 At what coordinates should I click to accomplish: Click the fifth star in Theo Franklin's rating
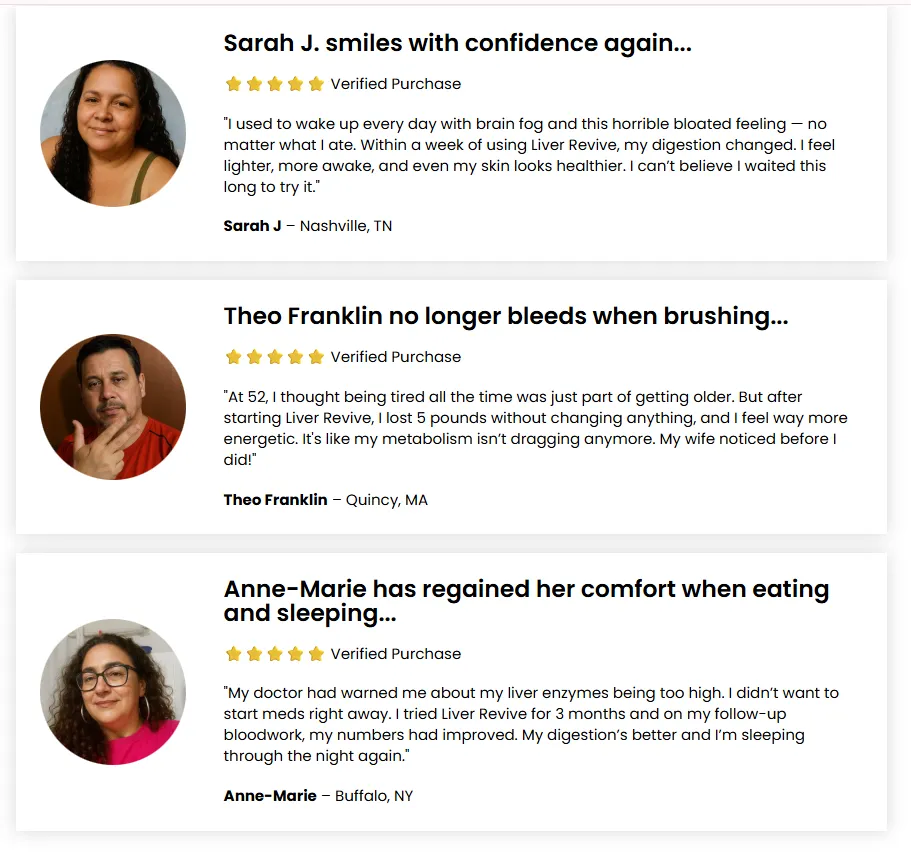[316, 357]
